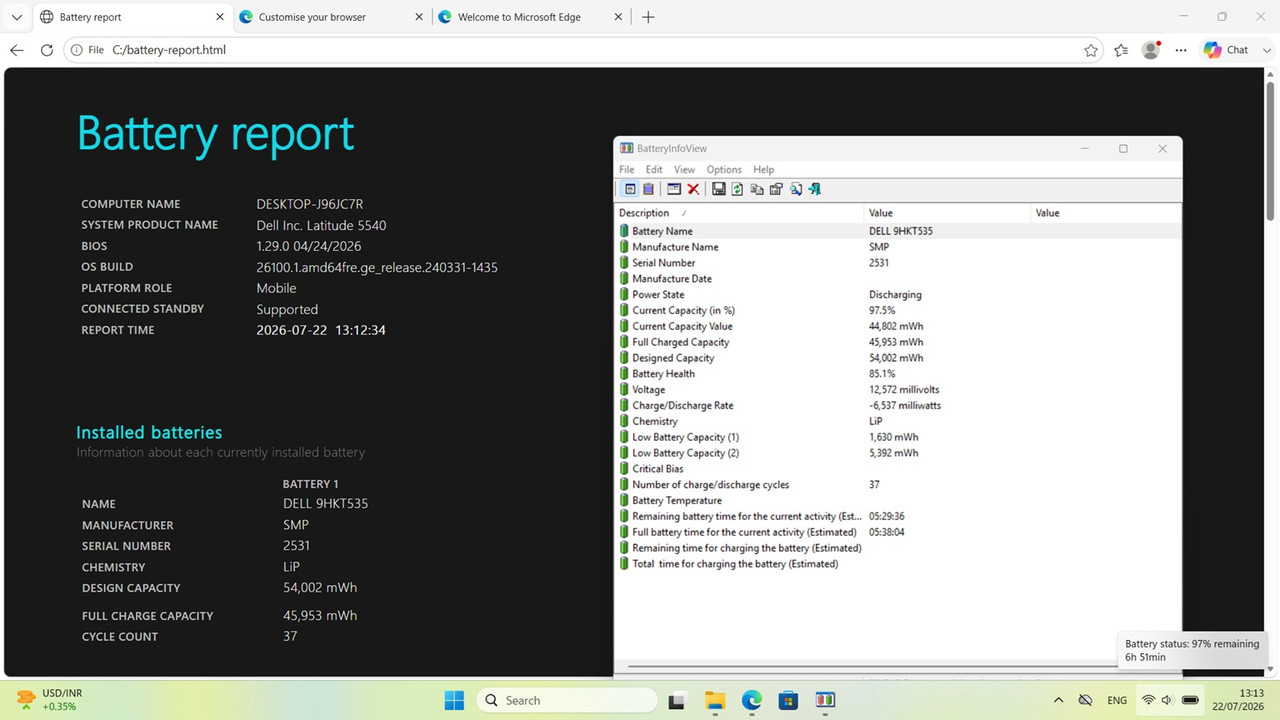Click the Copy Selected Items icon
The width and height of the screenshot is (1280, 720).
pos(757,189)
